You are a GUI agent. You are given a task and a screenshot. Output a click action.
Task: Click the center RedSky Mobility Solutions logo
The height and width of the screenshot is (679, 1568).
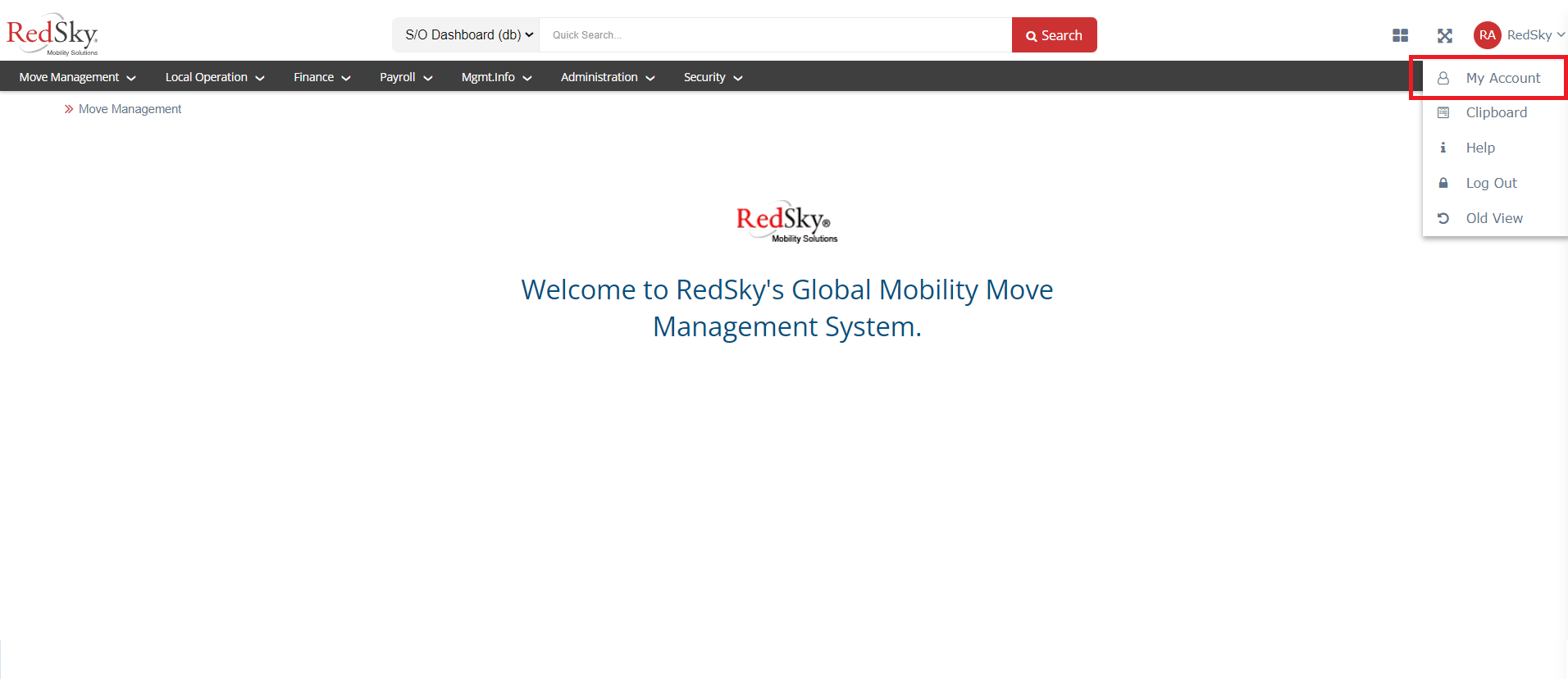(x=786, y=221)
